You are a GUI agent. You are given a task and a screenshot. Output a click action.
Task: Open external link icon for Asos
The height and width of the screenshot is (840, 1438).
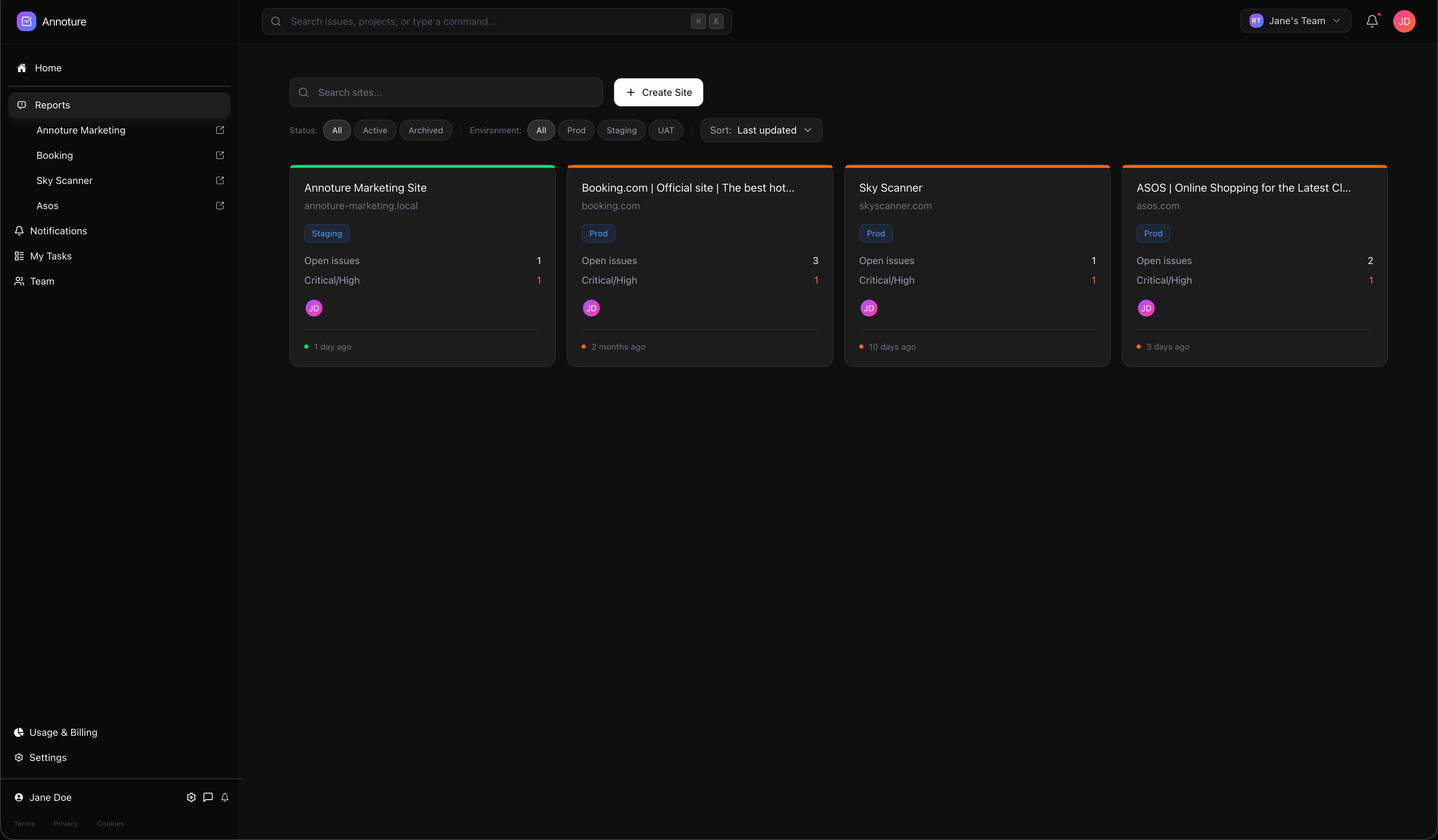click(220, 205)
